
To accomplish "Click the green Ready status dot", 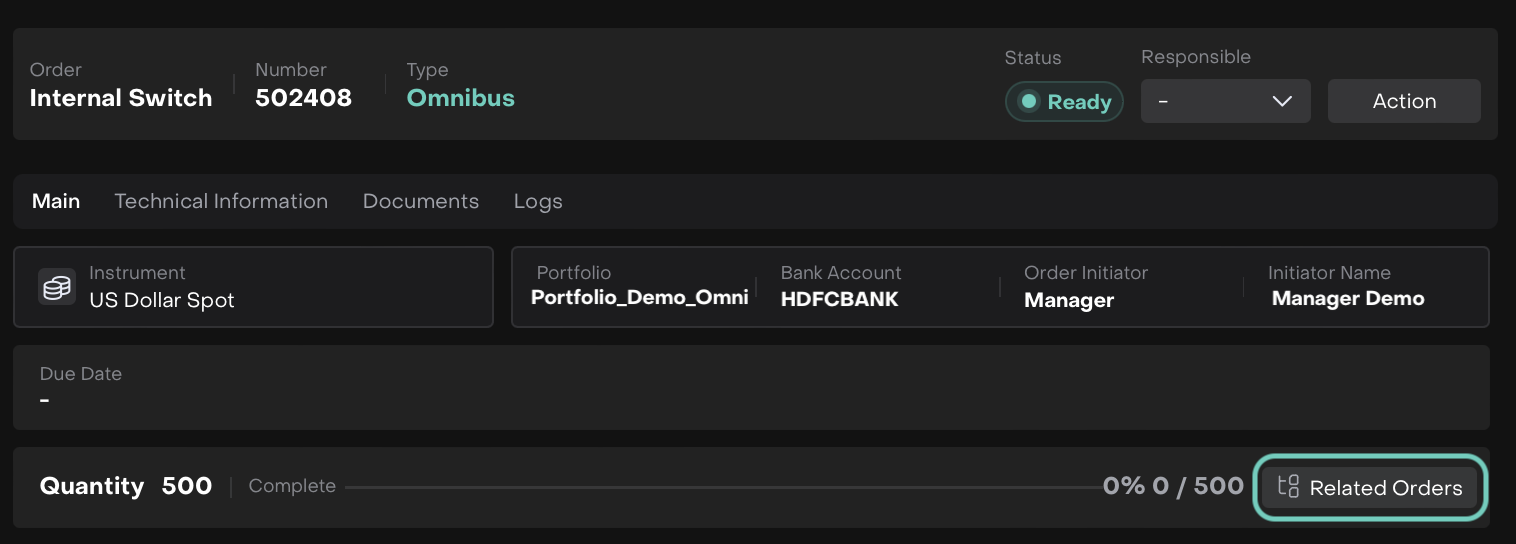I will [1028, 102].
